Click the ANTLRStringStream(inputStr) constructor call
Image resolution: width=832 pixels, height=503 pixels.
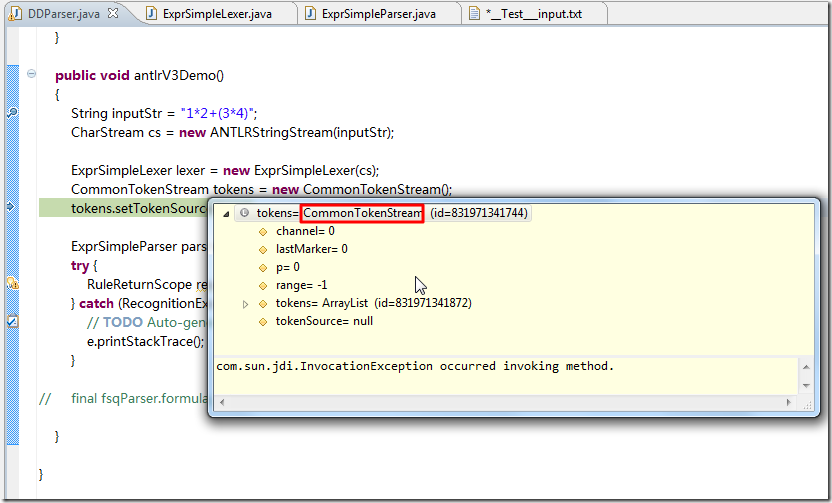pos(301,132)
